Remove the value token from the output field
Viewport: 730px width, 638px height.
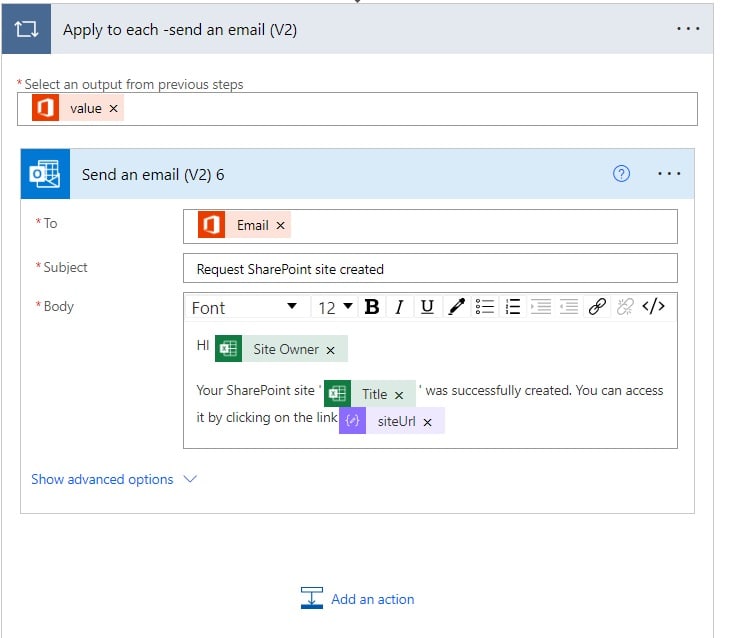click(114, 109)
